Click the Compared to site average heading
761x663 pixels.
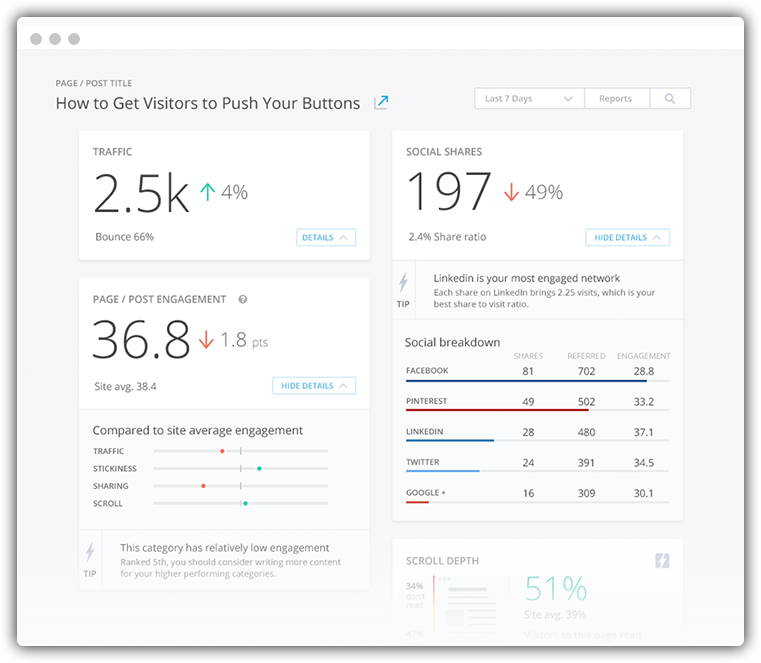point(198,431)
